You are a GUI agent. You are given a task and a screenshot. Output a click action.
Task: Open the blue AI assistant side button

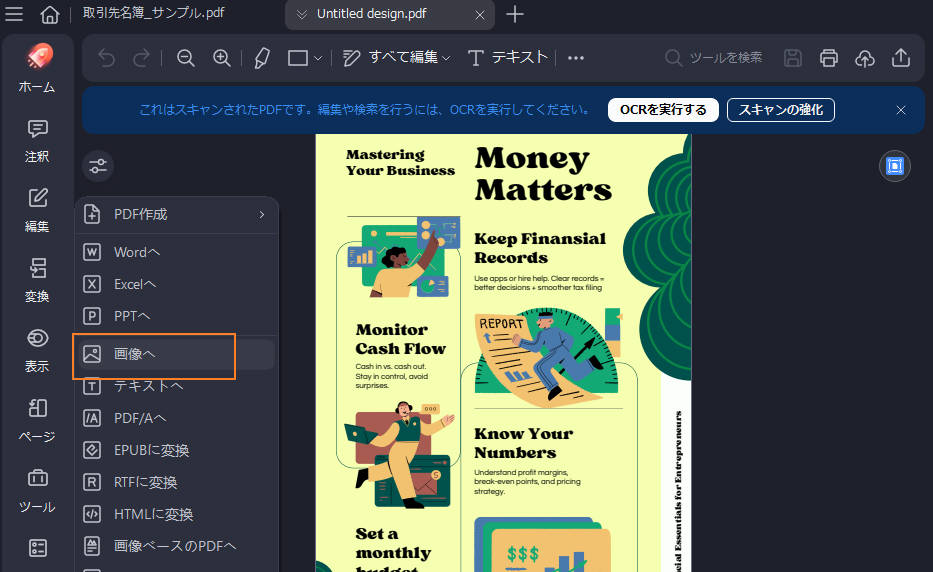point(895,166)
